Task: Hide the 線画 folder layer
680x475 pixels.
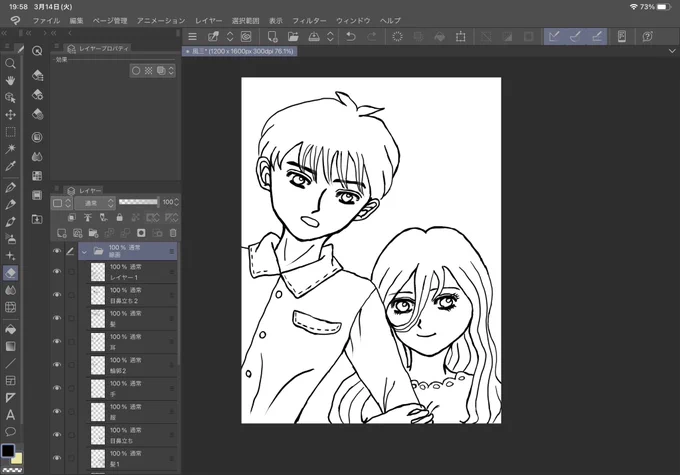Action: coord(57,251)
